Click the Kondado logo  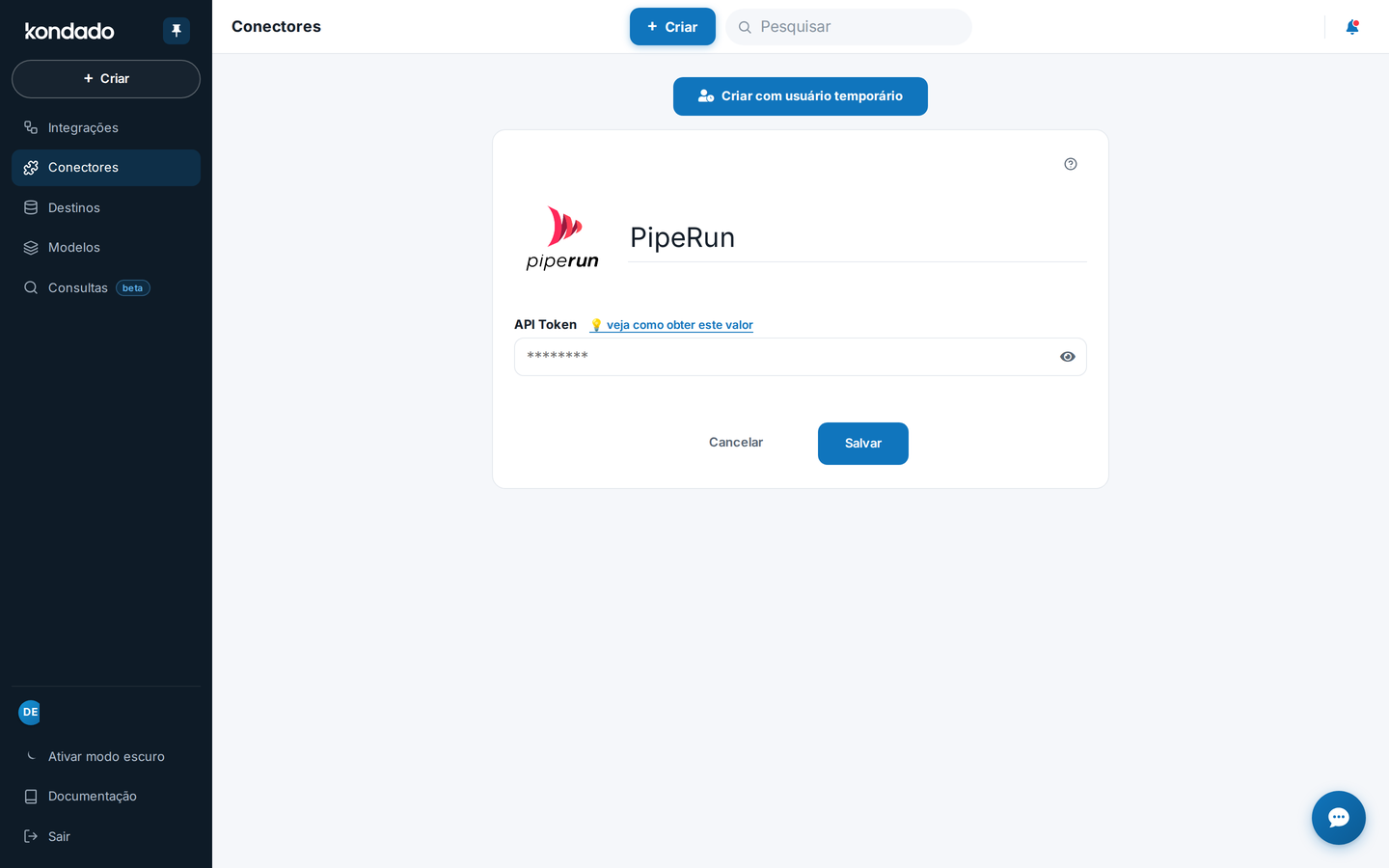coord(69,31)
